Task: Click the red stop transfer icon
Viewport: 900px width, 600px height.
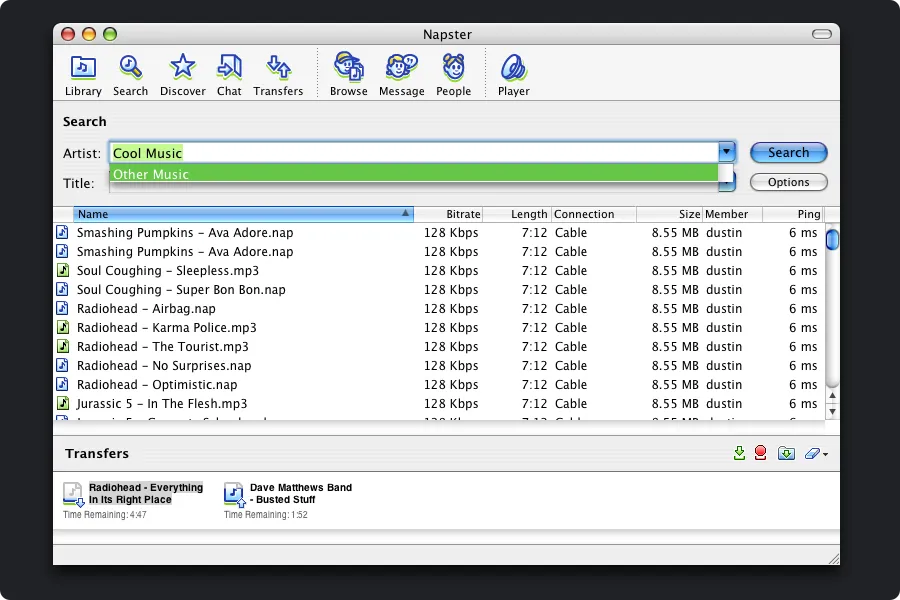Action: pyautogui.click(x=761, y=453)
